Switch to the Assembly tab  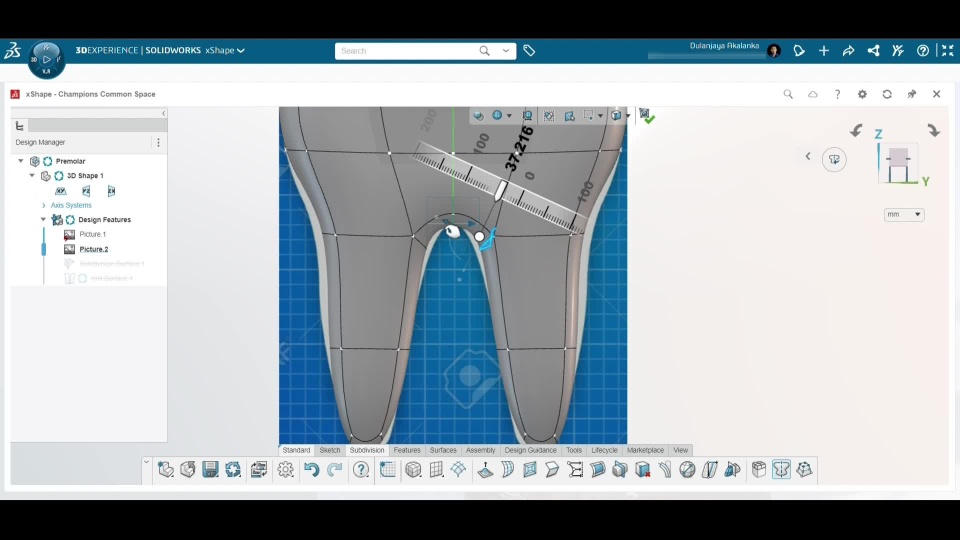coord(480,450)
